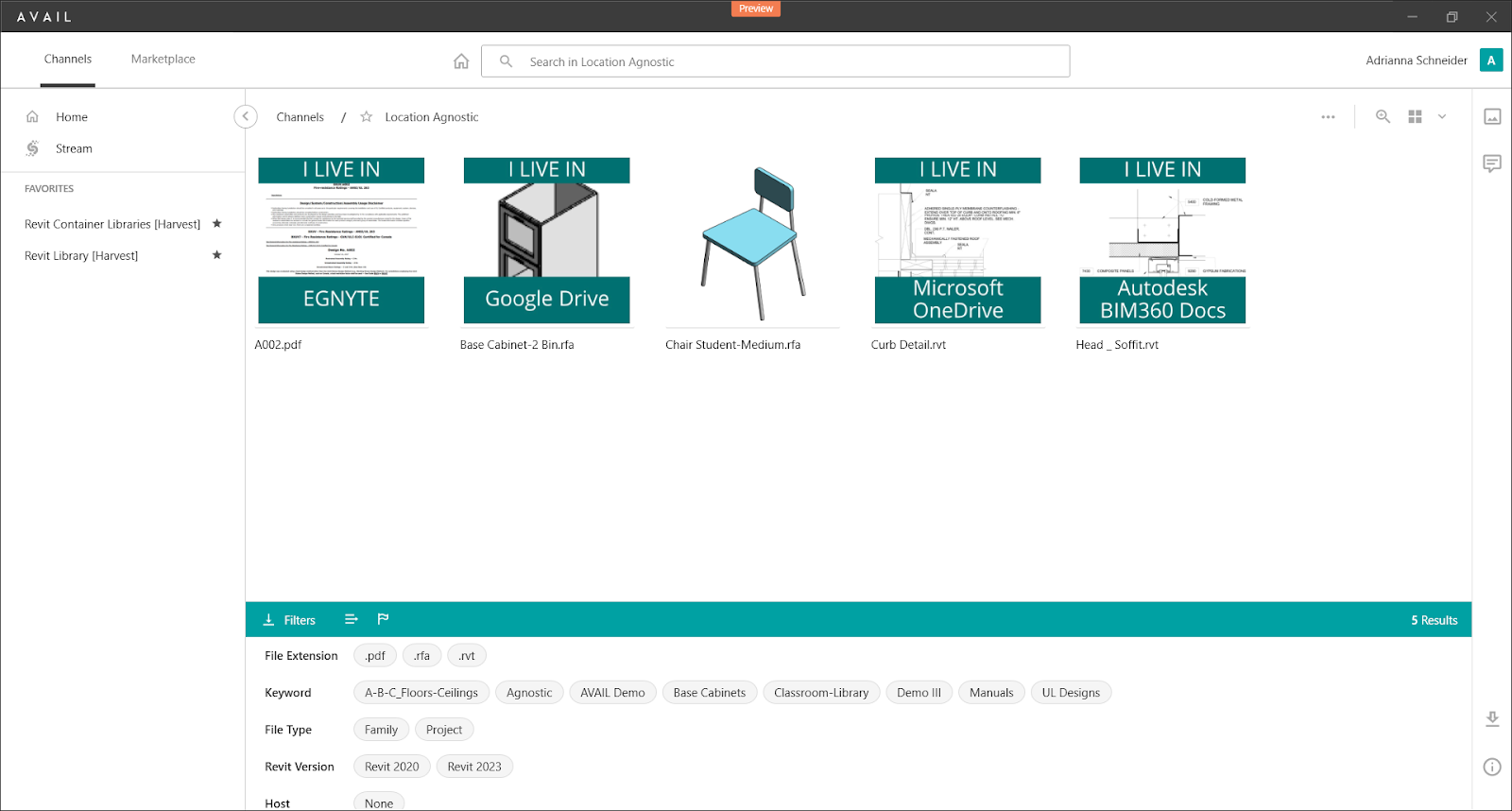1512x811 pixels.
Task: Select the Curb Detail.rvt thumbnail
Action: [958, 241]
